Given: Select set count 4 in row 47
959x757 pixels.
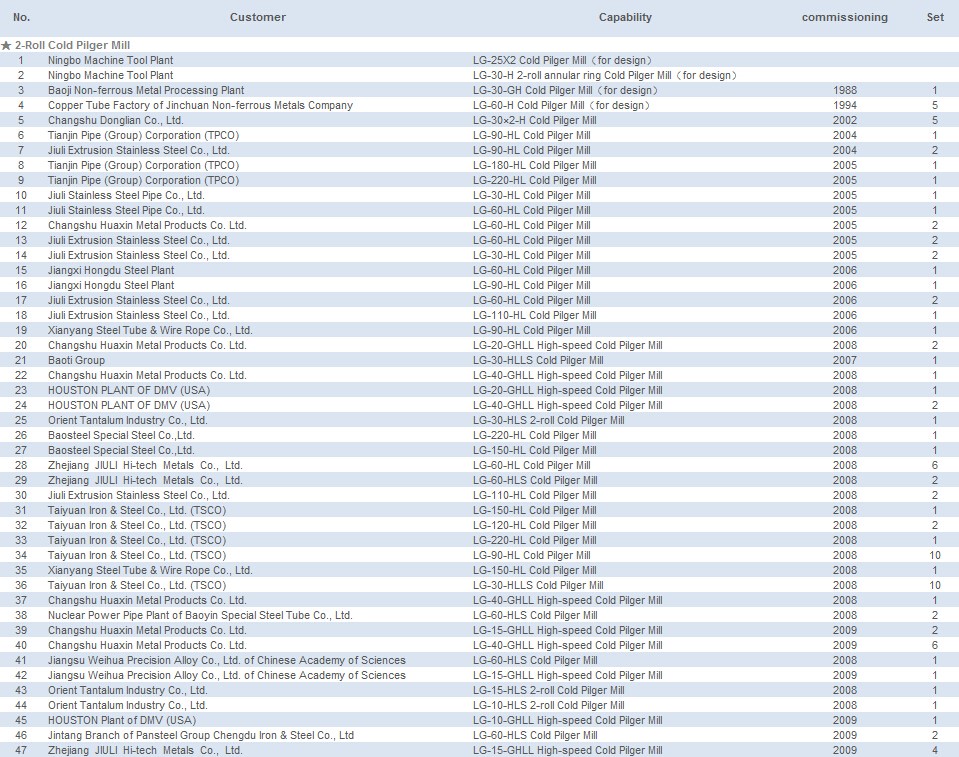Looking at the screenshot, I should (x=935, y=750).
